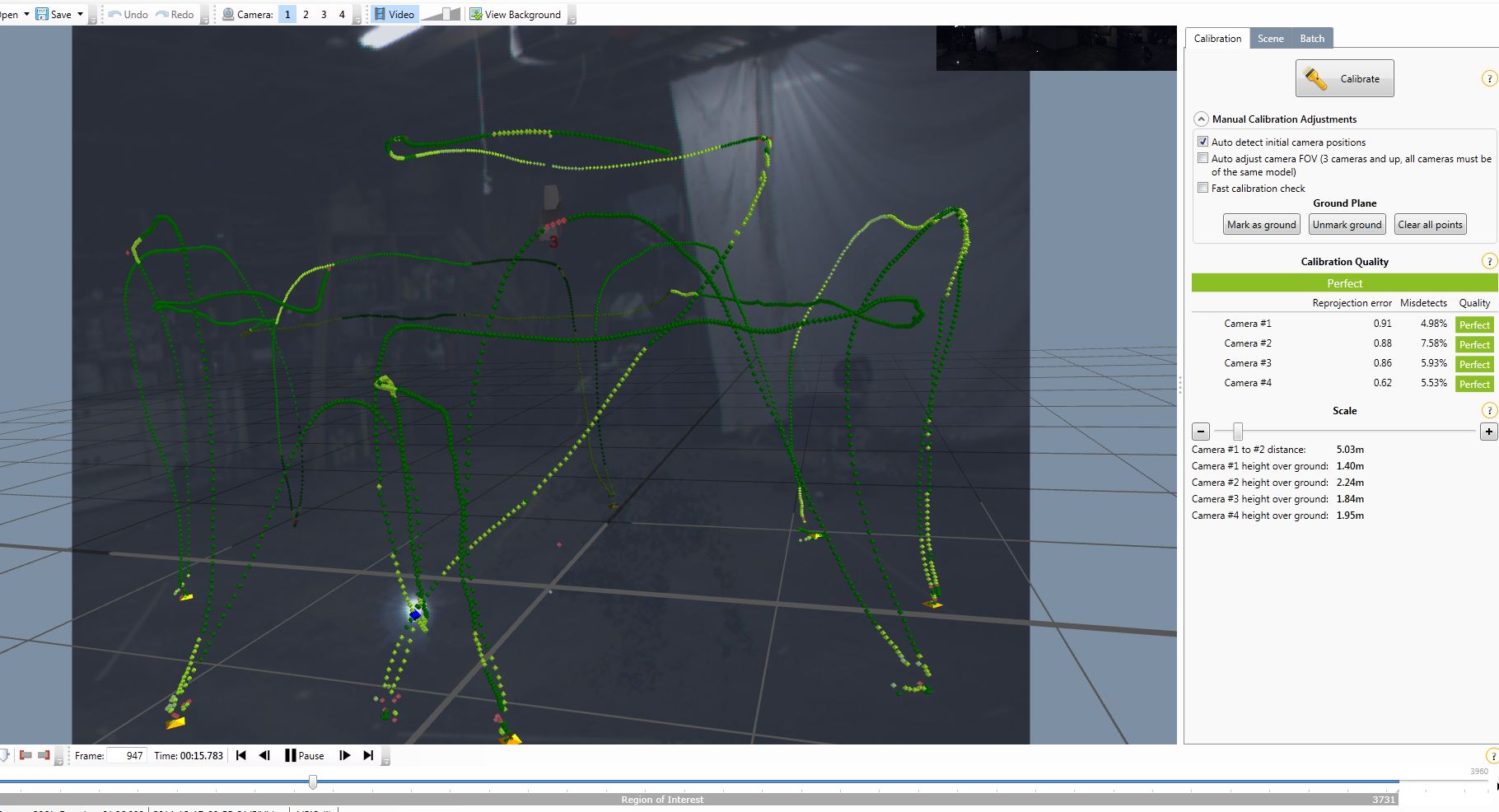Open the Save dropdown arrow
The width and height of the screenshot is (1499, 812).
point(80,14)
